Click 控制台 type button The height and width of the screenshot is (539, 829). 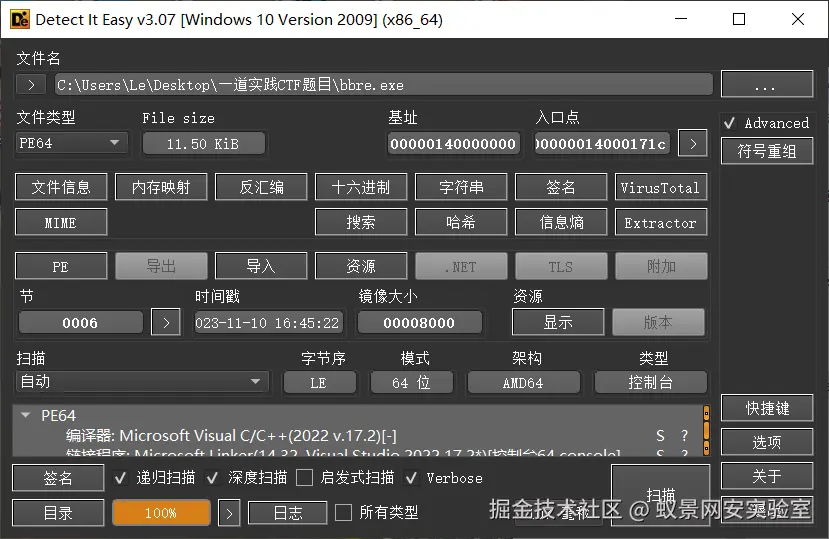650,382
